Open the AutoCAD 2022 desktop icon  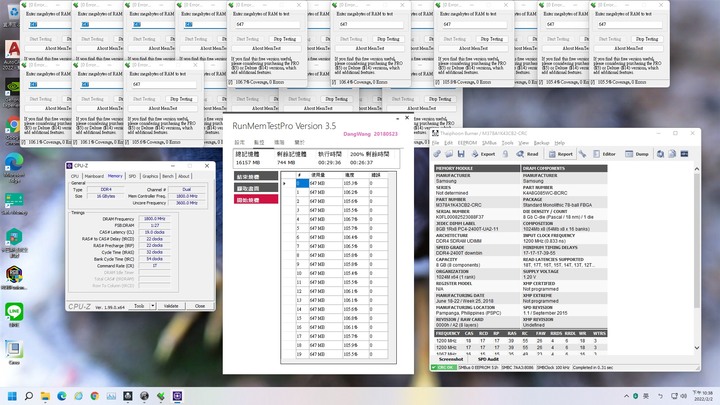pos(13,55)
